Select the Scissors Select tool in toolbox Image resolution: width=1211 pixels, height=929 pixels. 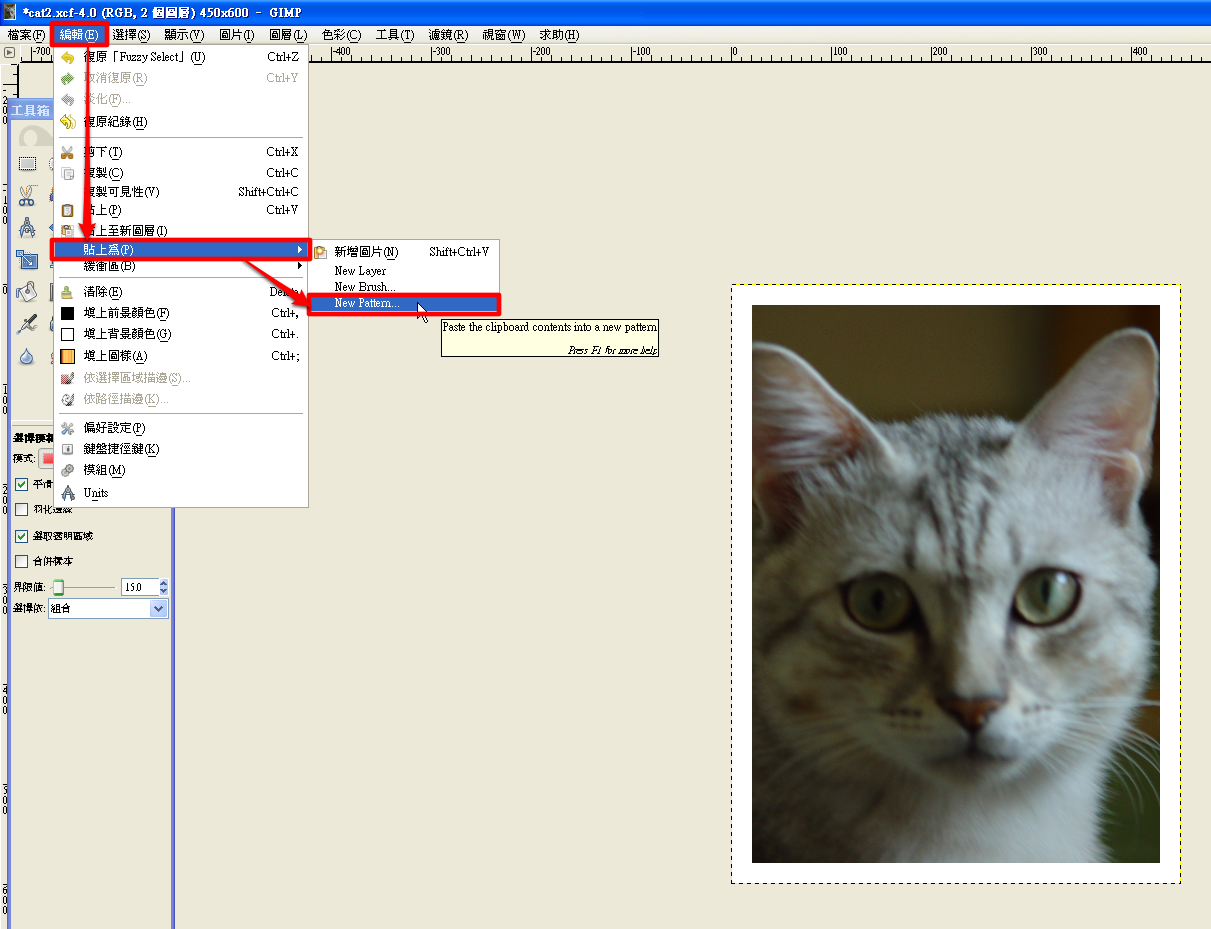pyautogui.click(x=28, y=194)
